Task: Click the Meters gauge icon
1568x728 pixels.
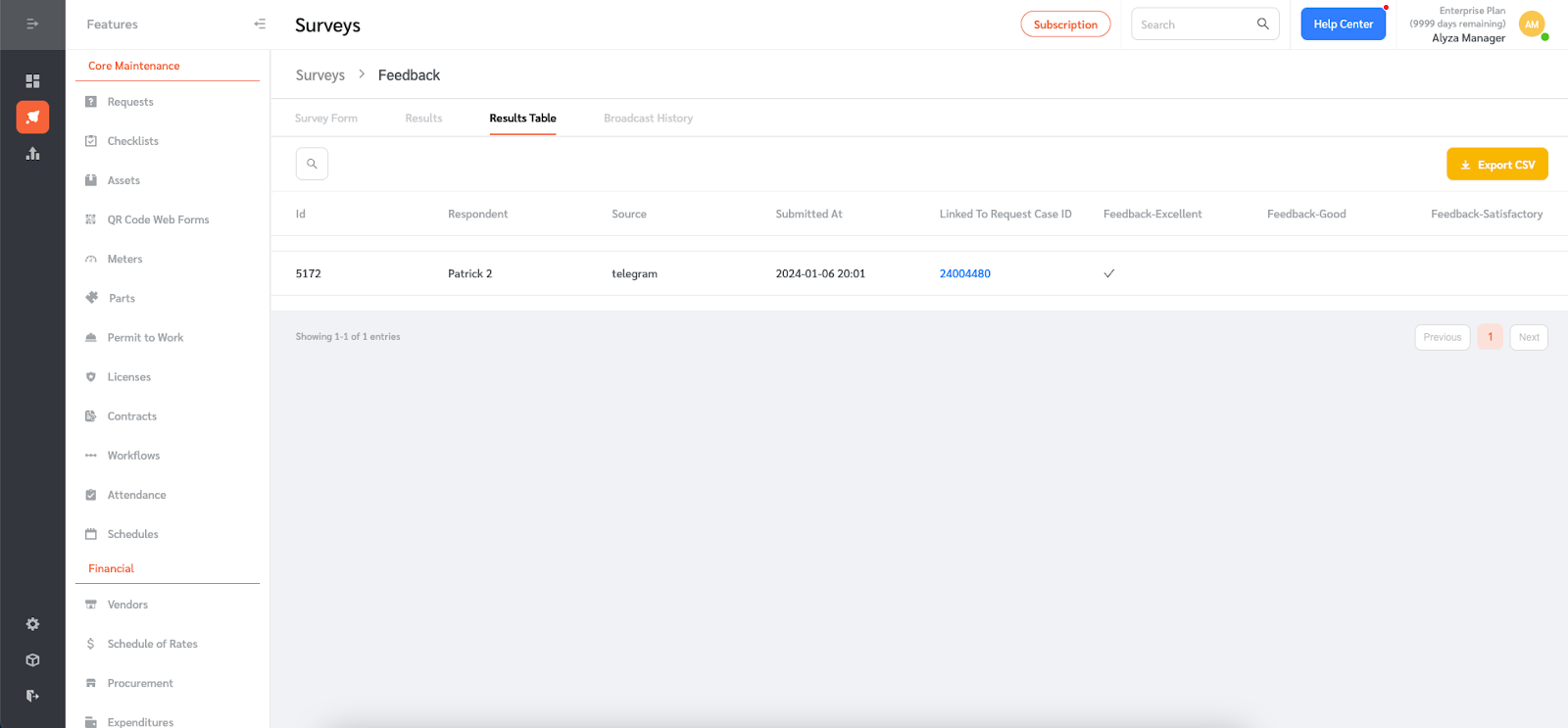Action: 91,259
